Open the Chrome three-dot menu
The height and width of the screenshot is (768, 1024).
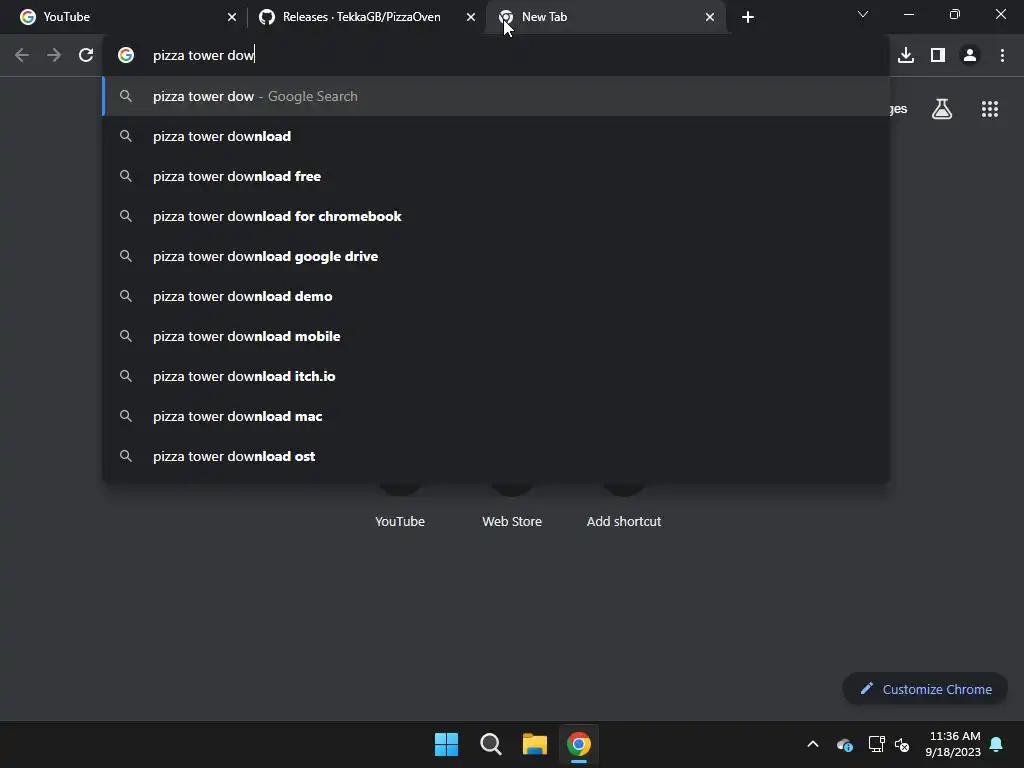click(1002, 55)
